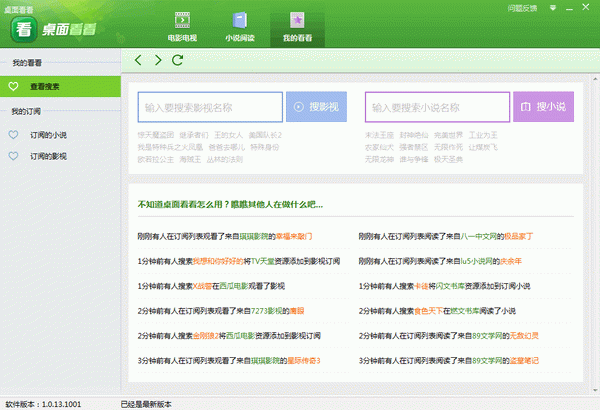This screenshot has width=600, height=410.
Task: Click the scrollbar down arrow
Action: point(595,390)
